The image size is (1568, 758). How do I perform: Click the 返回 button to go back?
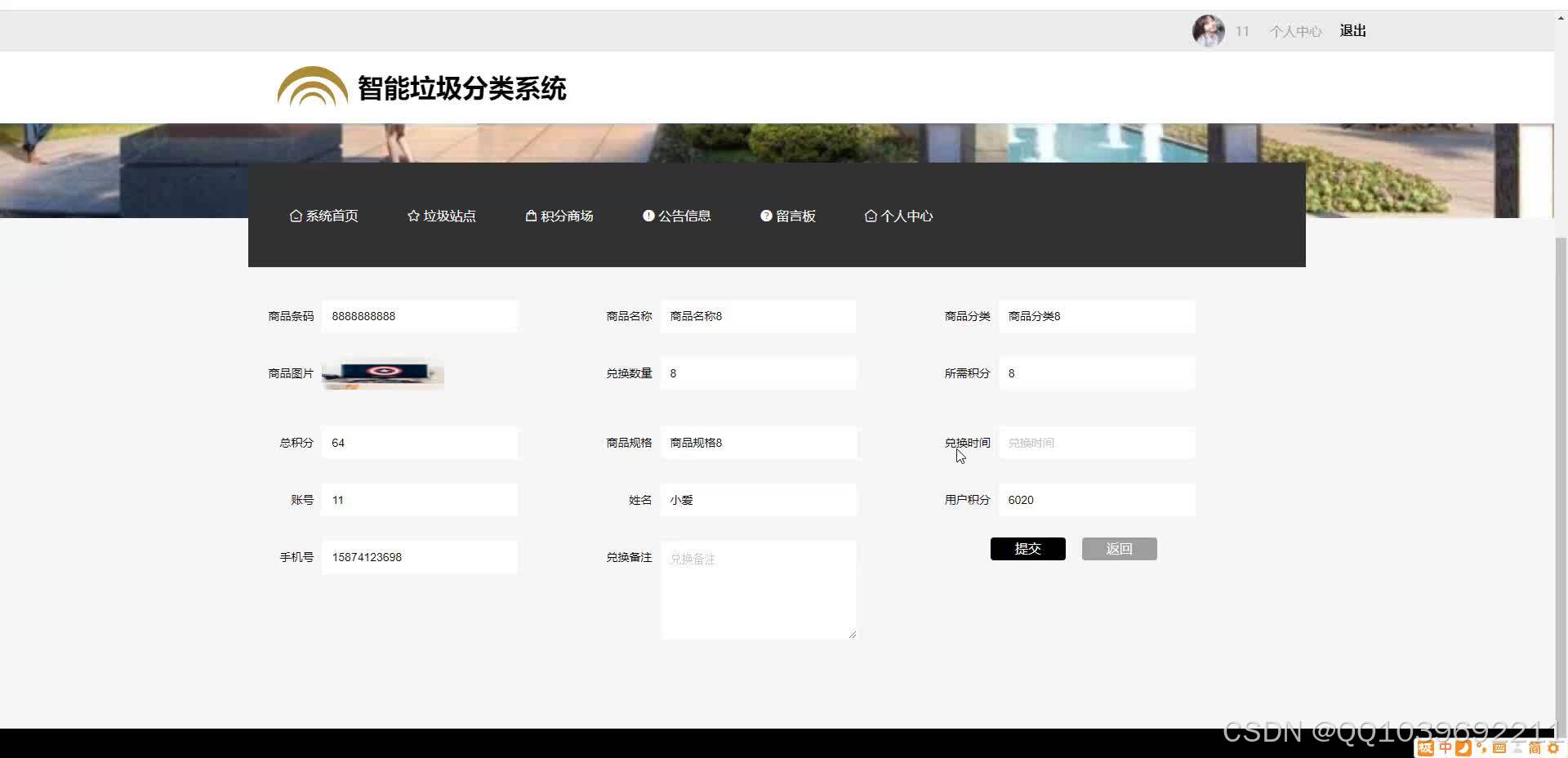click(1119, 548)
